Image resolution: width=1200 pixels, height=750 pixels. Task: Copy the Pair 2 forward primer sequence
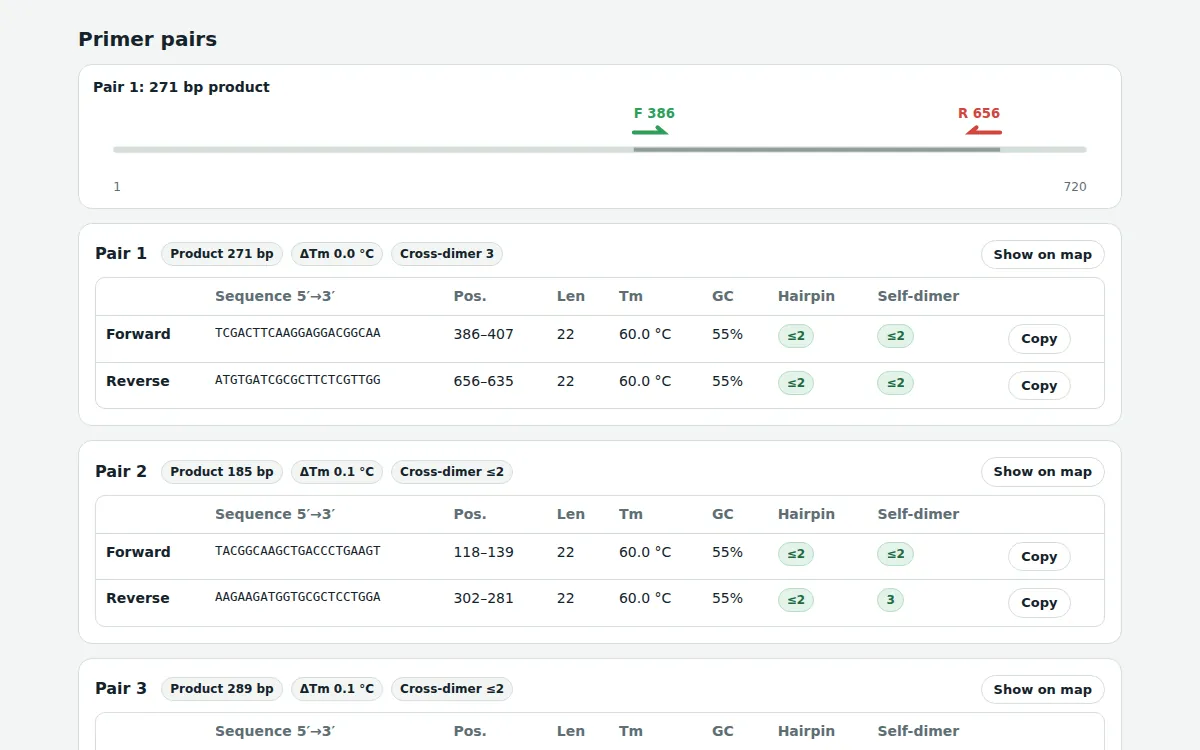tap(1039, 556)
